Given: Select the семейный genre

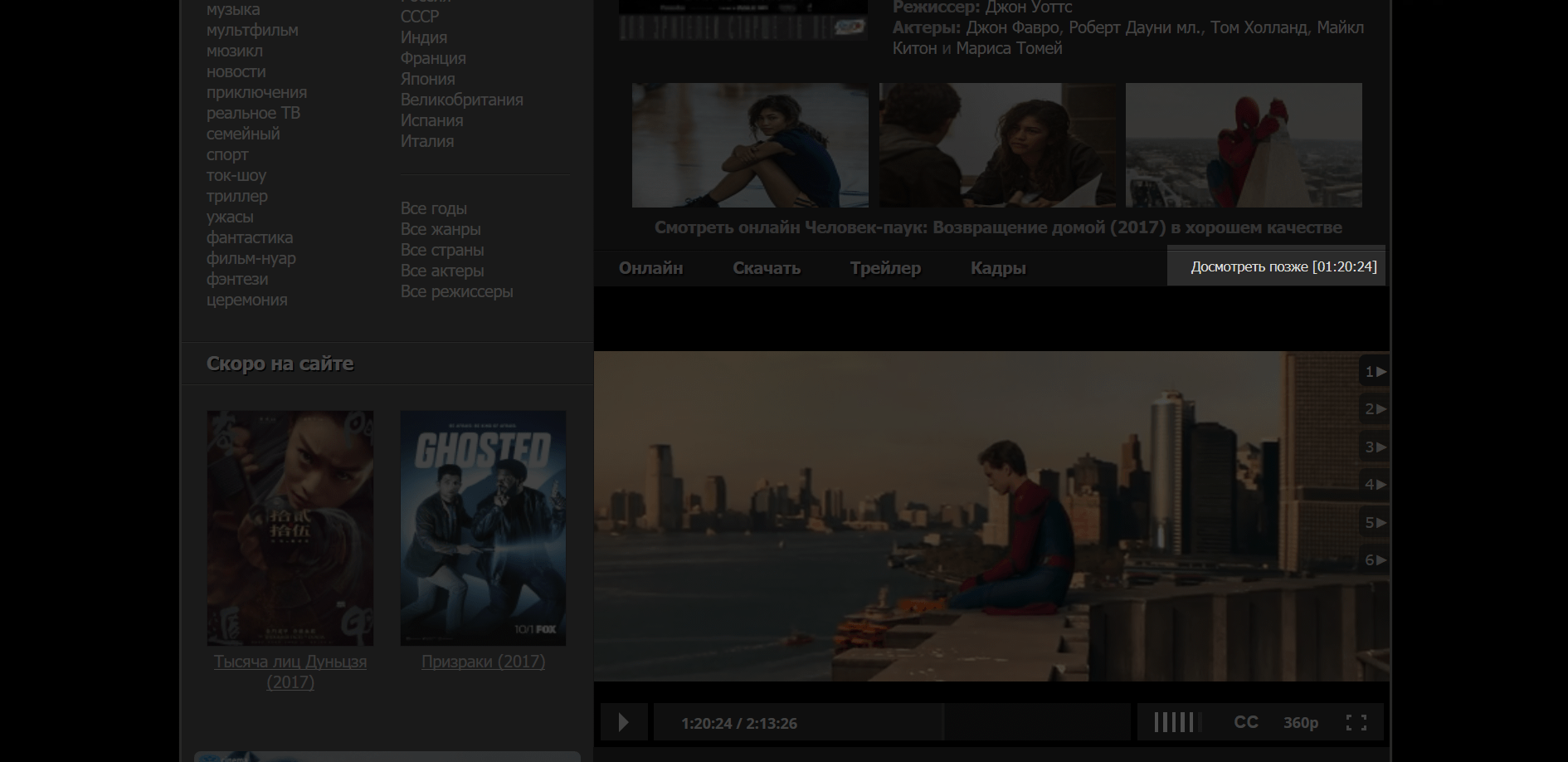Looking at the screenshot, I should (243, 134).
